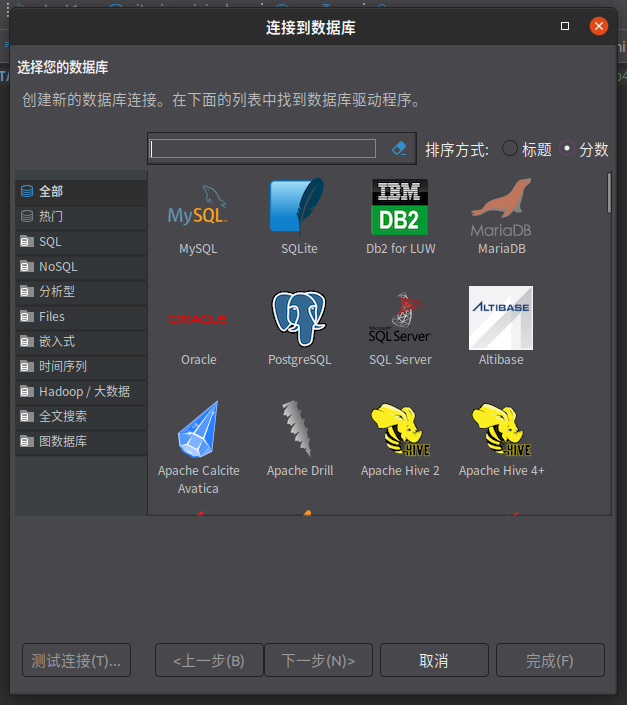Select the Altibase driver icon
The height and width of the screenshot is (705, 627).
pos(501,326)
